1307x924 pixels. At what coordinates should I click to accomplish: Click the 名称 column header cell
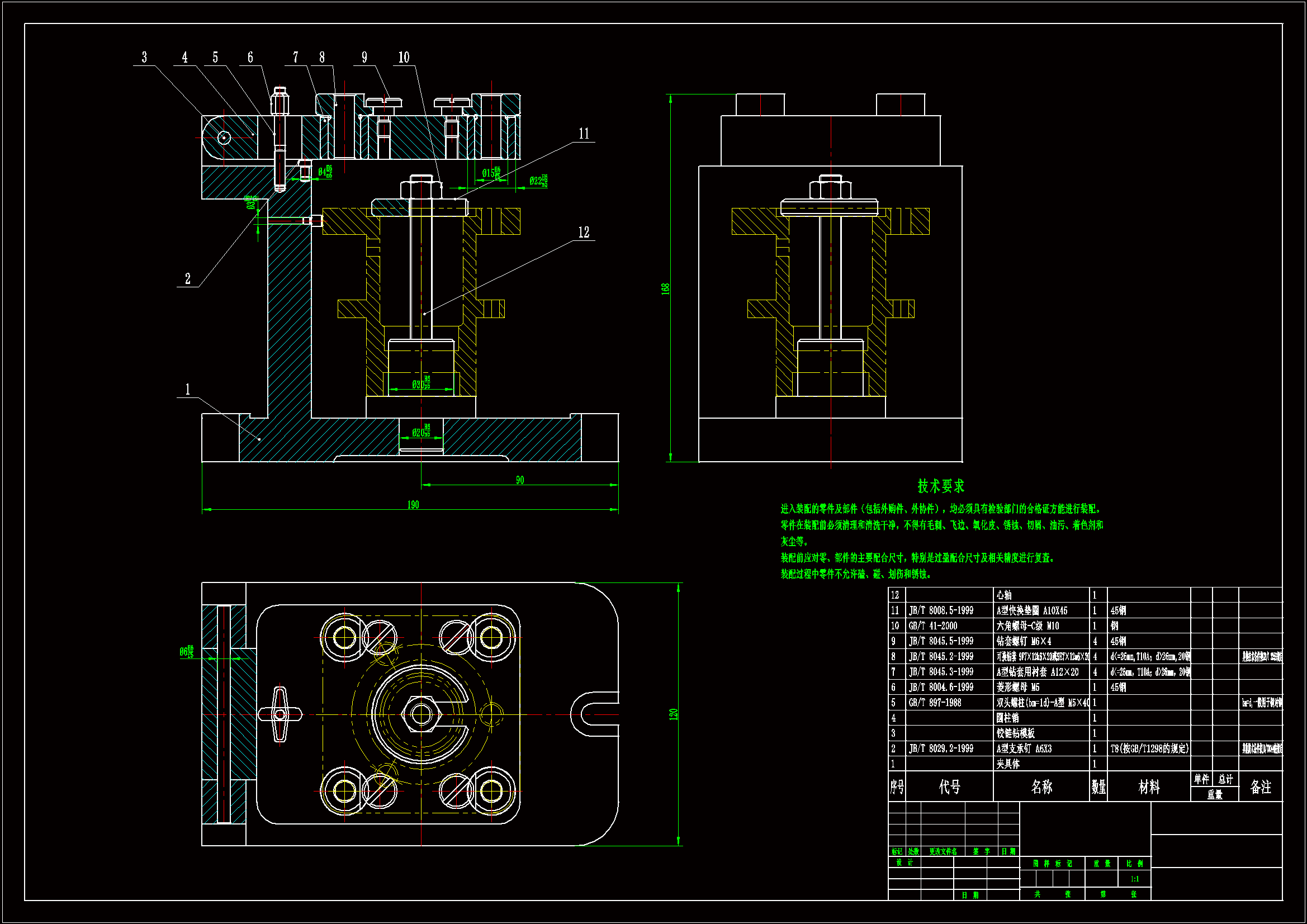tap(1041, 787)
